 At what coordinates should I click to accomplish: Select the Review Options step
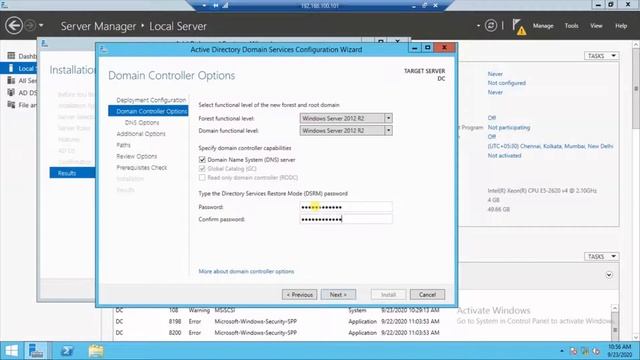tap(136, 156)
